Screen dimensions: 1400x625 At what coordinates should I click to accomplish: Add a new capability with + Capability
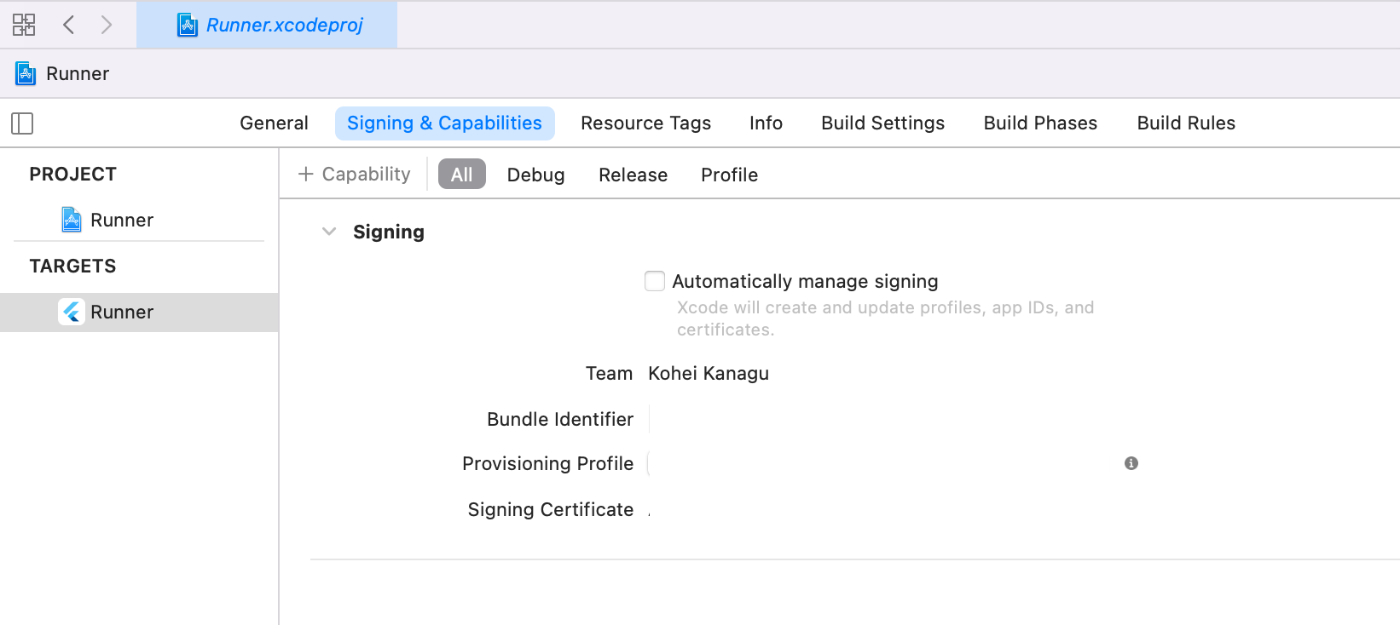(x=354, y=174)
